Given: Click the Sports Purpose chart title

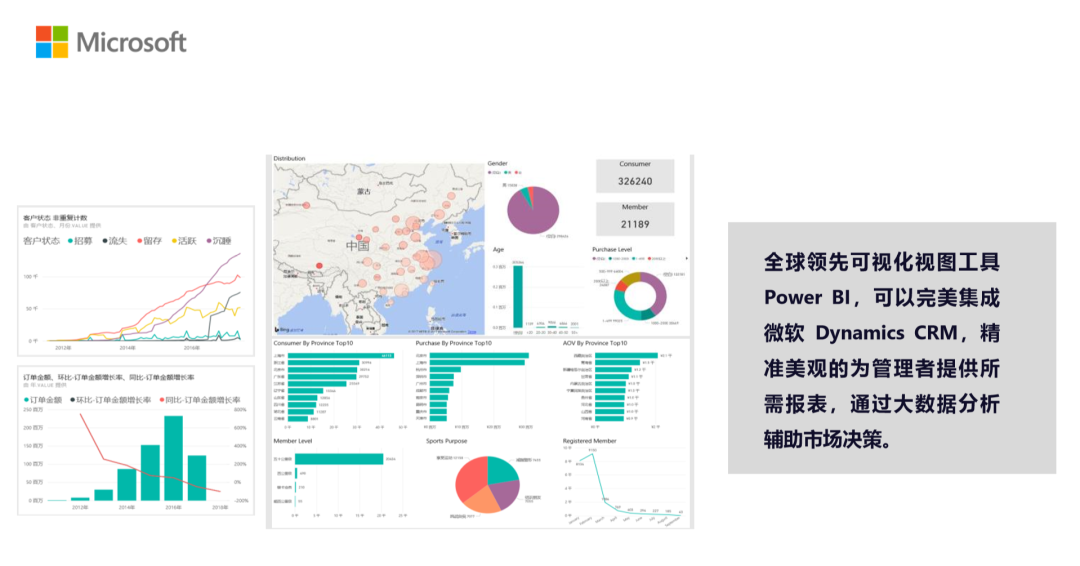Looking at the screenshot, I should coord(446,441).
